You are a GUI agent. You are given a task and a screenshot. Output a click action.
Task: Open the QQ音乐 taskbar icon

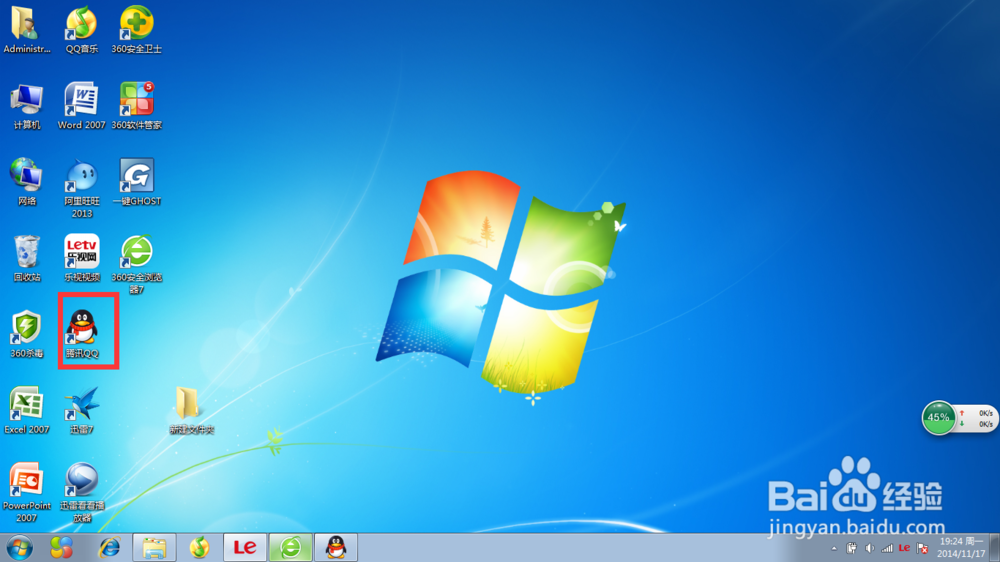coord(200,547)
